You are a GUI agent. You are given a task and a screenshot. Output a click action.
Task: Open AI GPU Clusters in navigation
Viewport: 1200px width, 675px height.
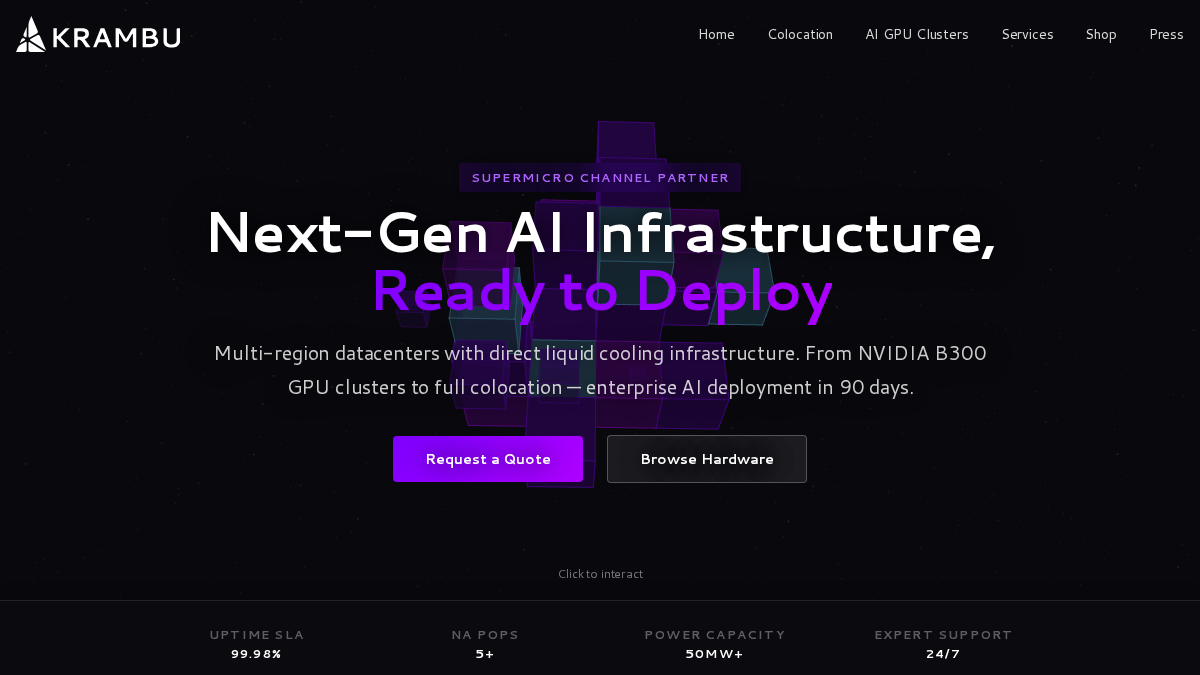coord(917,34)
